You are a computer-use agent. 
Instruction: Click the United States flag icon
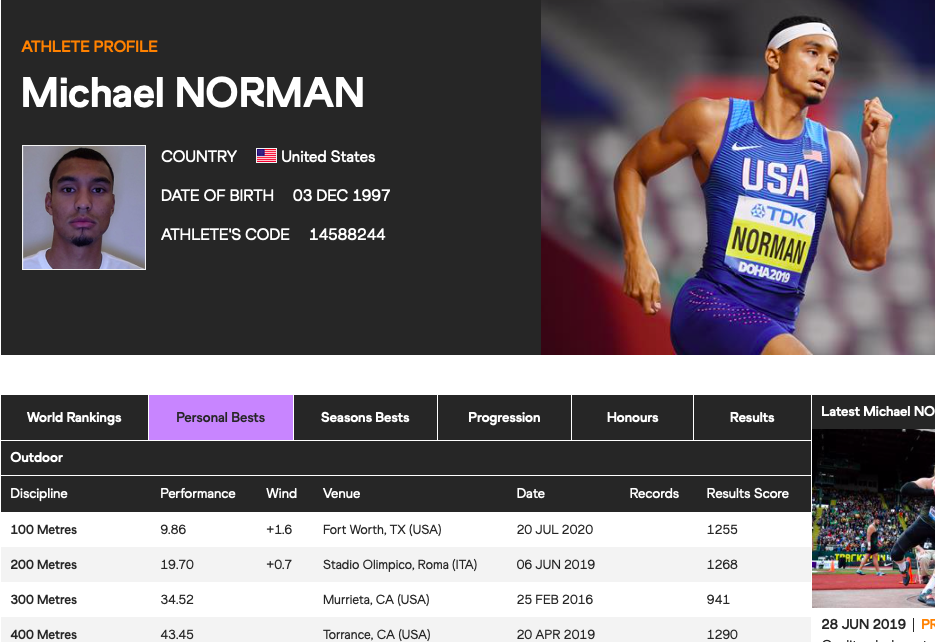[266, 156]
